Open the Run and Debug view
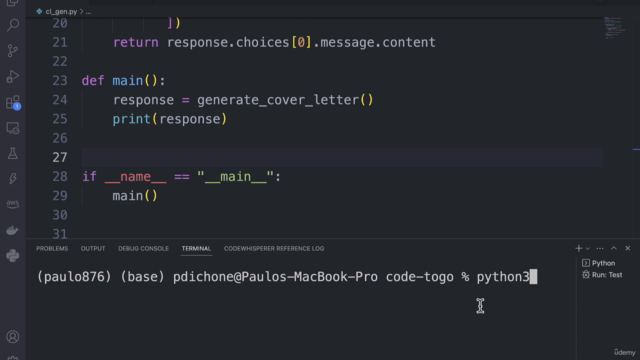 click(x=13, y=76)
